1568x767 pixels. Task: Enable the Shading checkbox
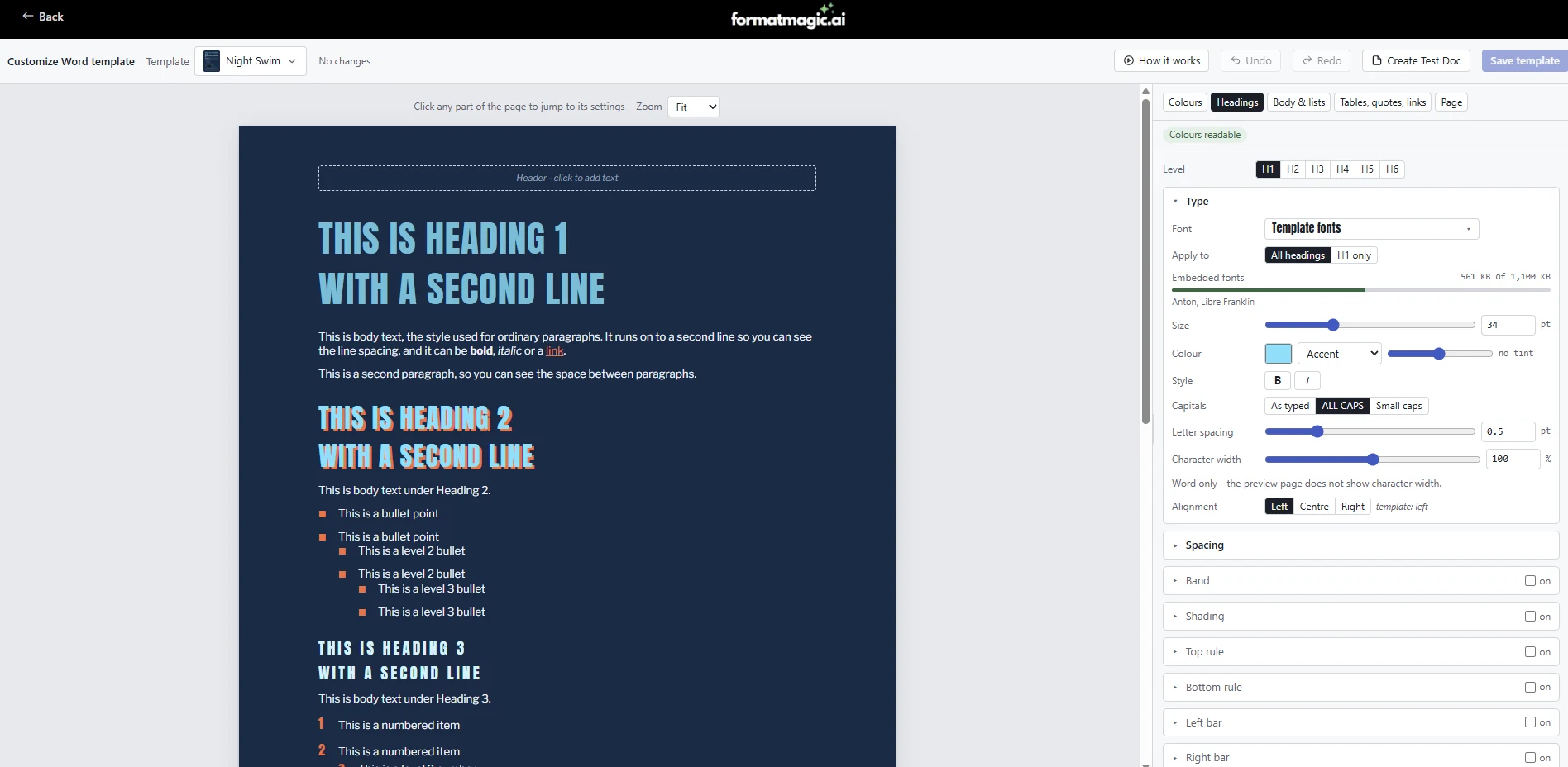1530,617
